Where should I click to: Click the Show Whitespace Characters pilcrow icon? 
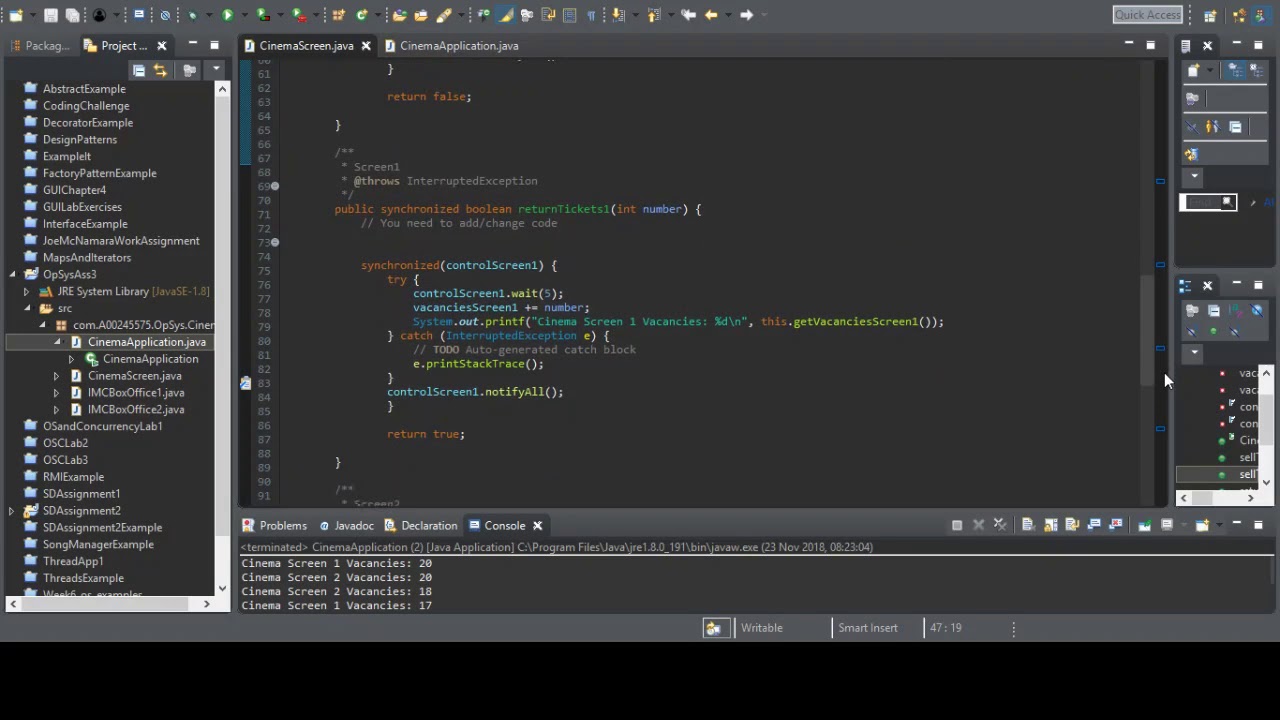pyautogui.click(x=591, y=15)
